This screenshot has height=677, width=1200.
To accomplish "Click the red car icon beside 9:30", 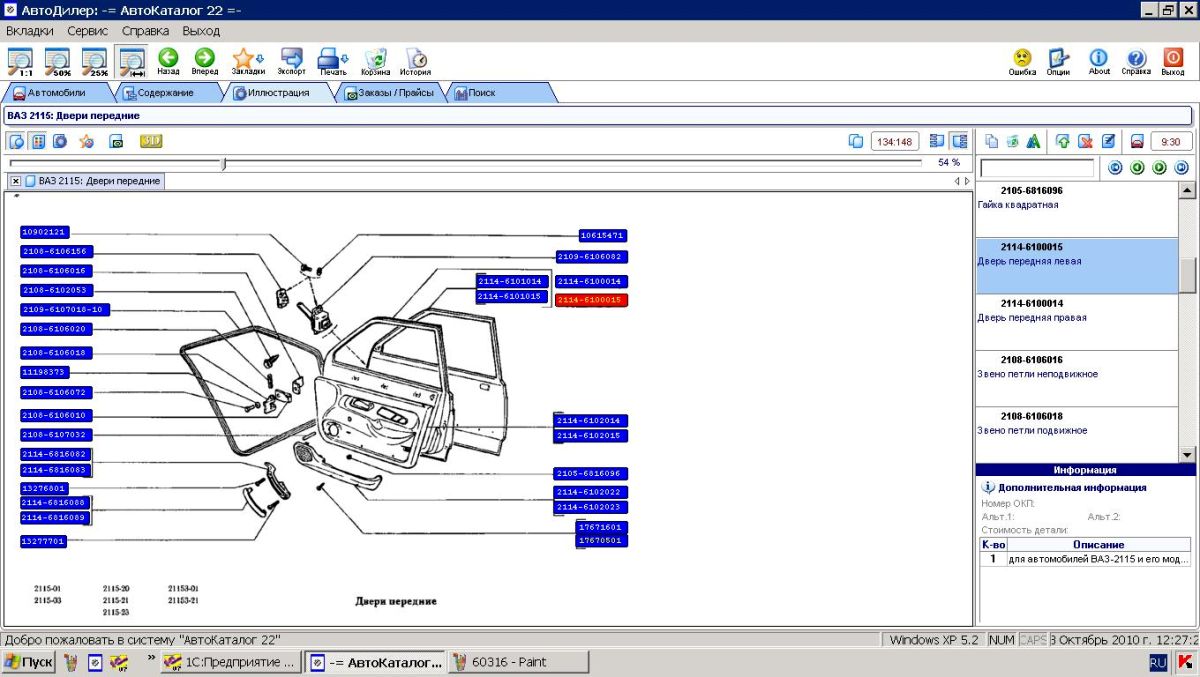I will pyautogui.click(x=1137, y=141).
